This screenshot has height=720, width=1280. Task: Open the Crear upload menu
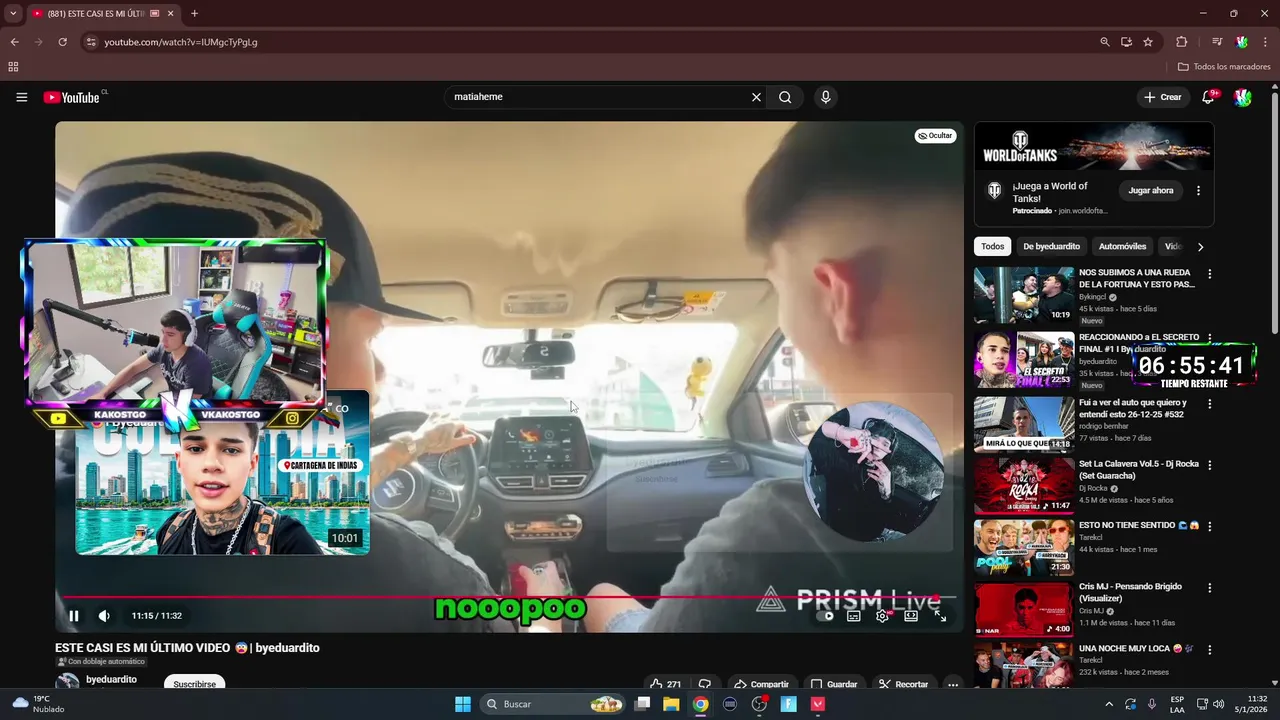(x=1163, y=97)
